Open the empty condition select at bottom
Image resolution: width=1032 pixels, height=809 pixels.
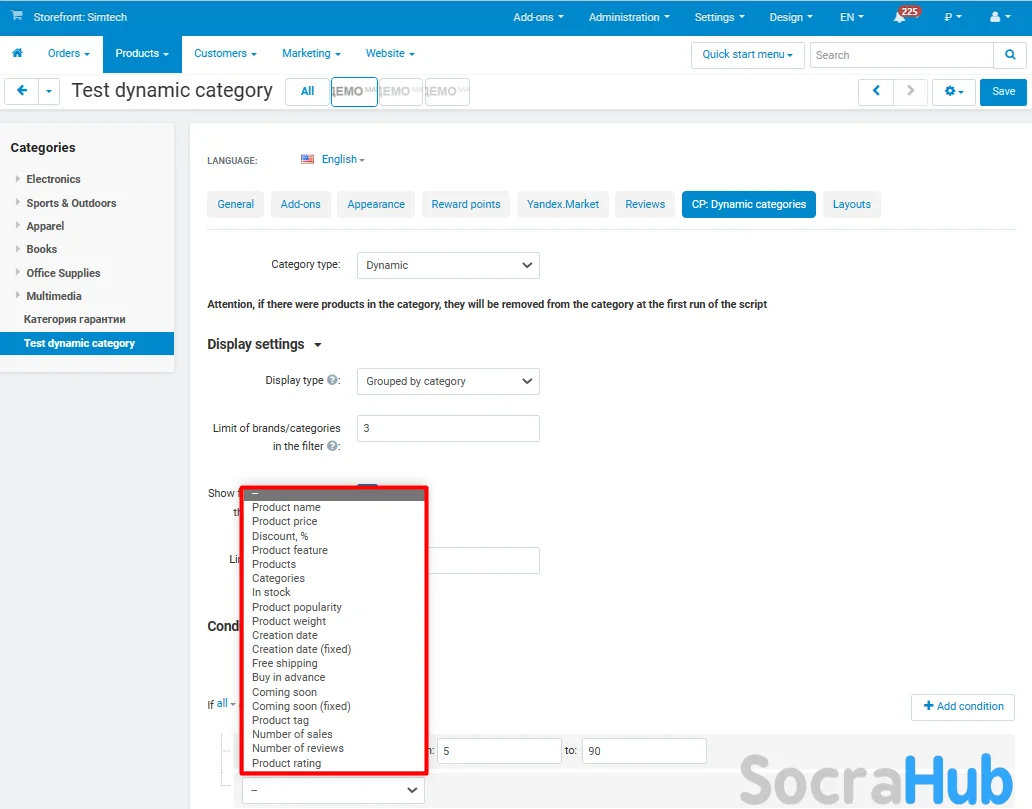coord(333,790)
